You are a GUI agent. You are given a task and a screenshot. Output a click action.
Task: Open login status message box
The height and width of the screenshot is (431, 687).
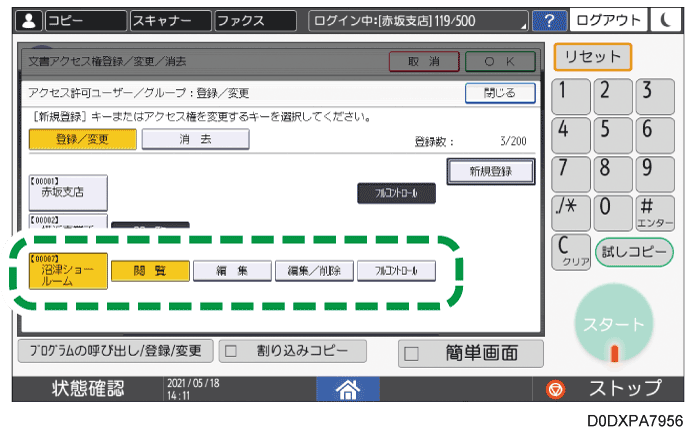point(418,21)
